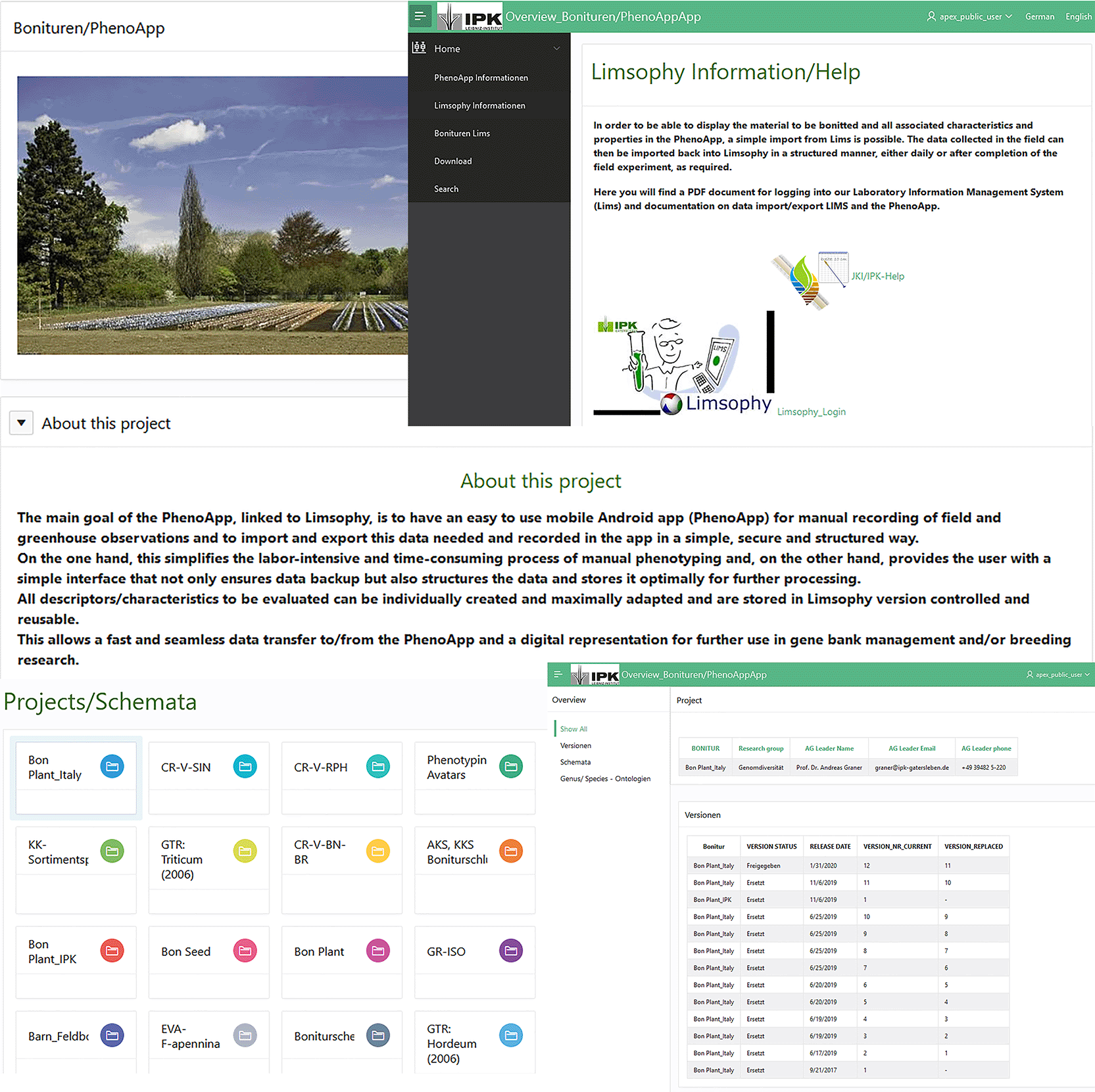Open the apex_public_user dropdown in top header
Image resolution: width=1095 pixels, height=1092 pixels.
(969, 17)
